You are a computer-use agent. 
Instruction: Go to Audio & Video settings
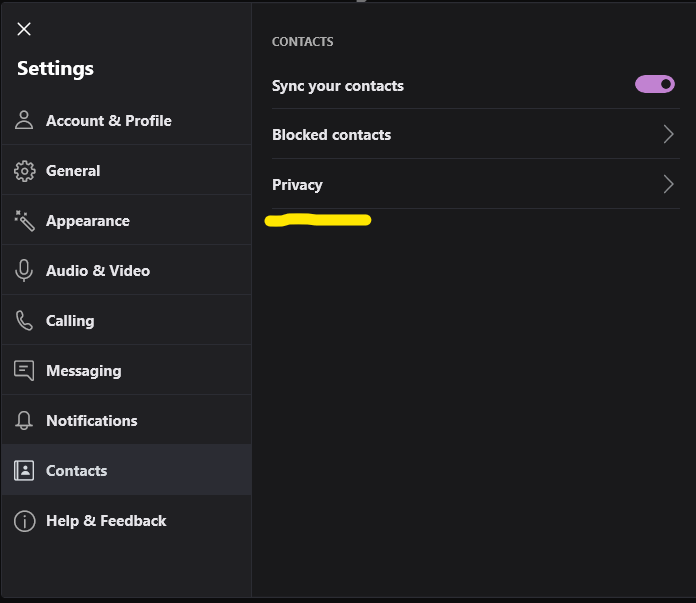pos(98,271)
